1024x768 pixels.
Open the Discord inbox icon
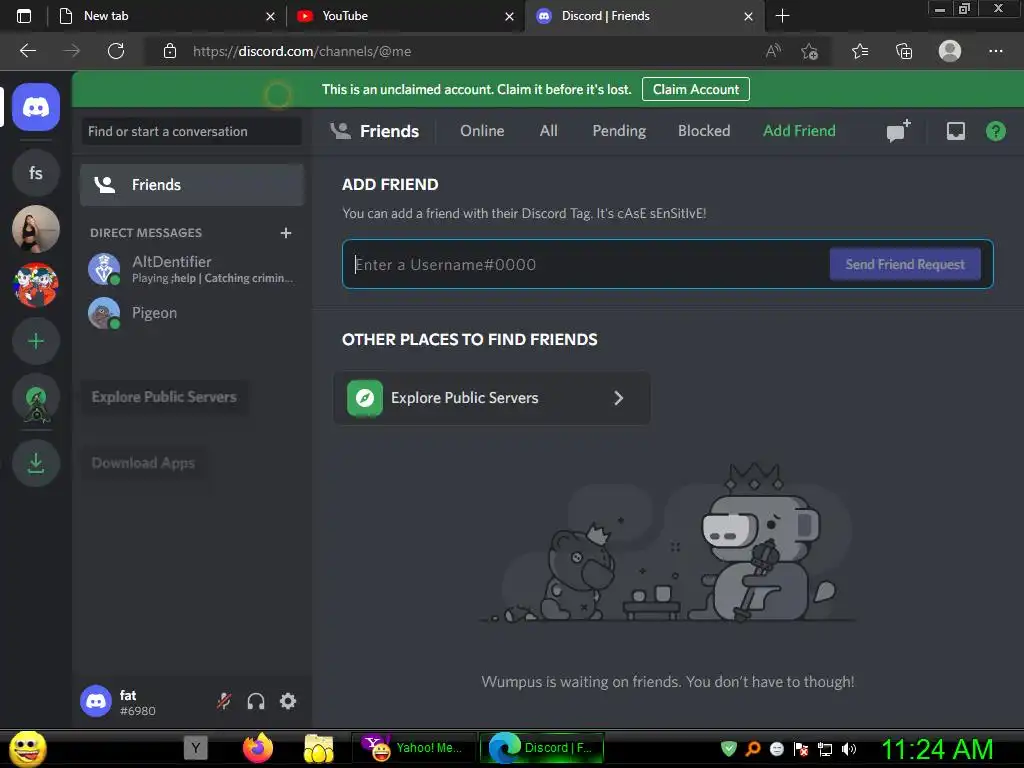955,131
